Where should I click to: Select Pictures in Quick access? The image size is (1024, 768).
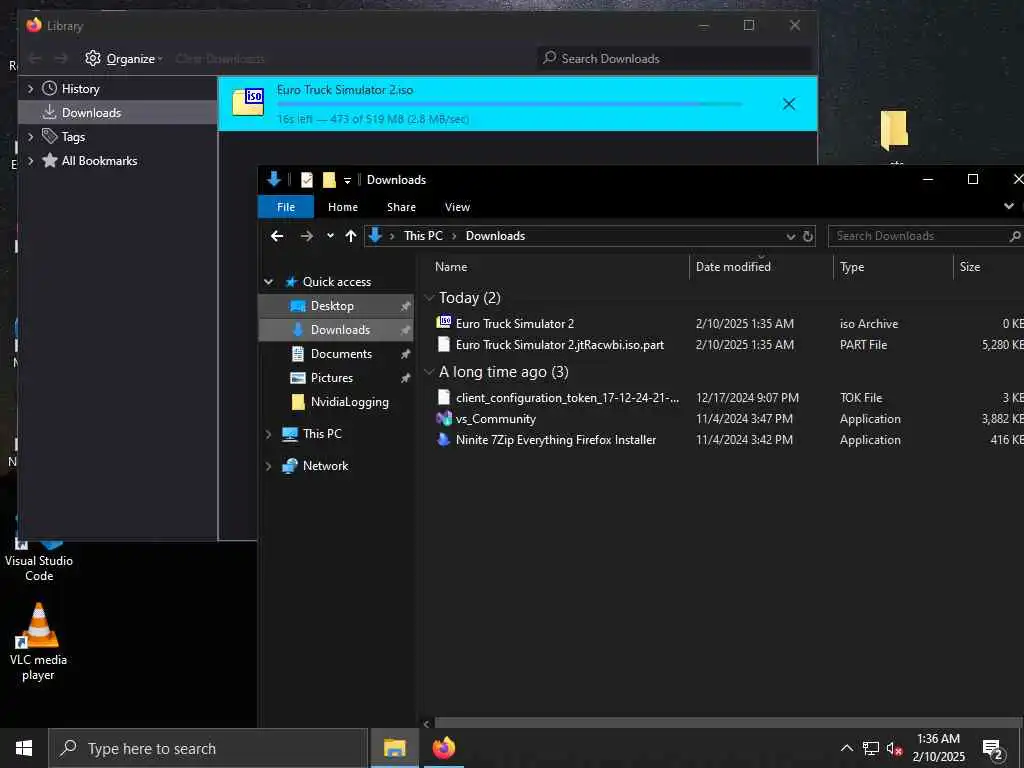coord(337,377)
